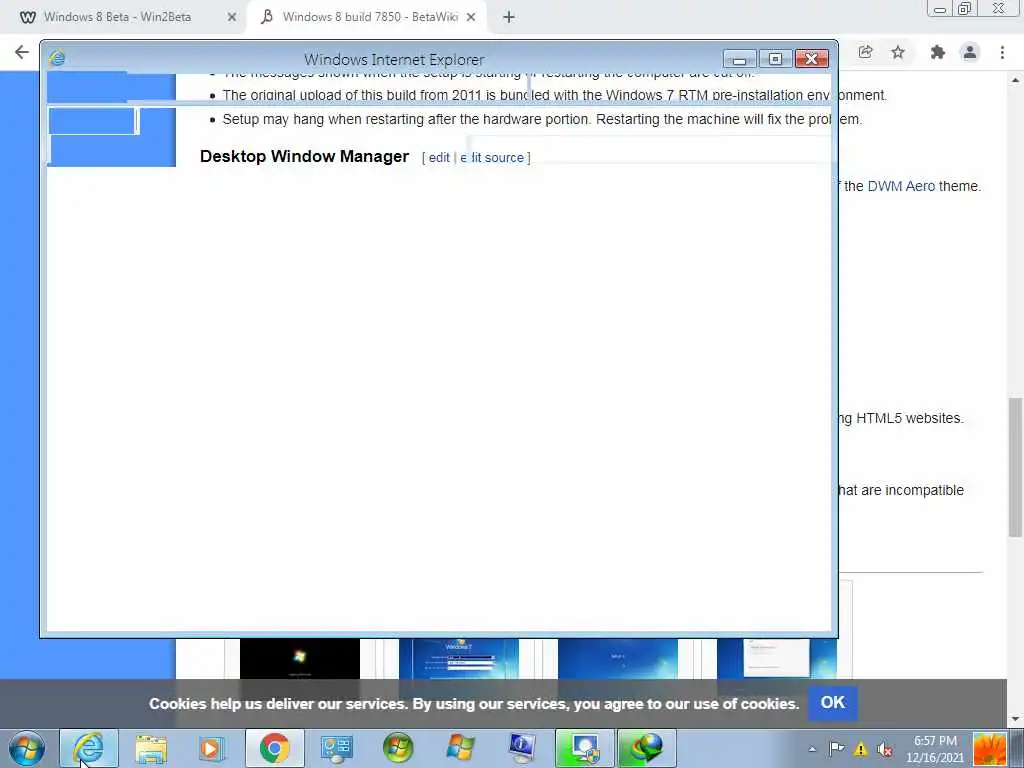
Task: Click the text 'HTML5 websites.'
Action: (x=910, y=418)
